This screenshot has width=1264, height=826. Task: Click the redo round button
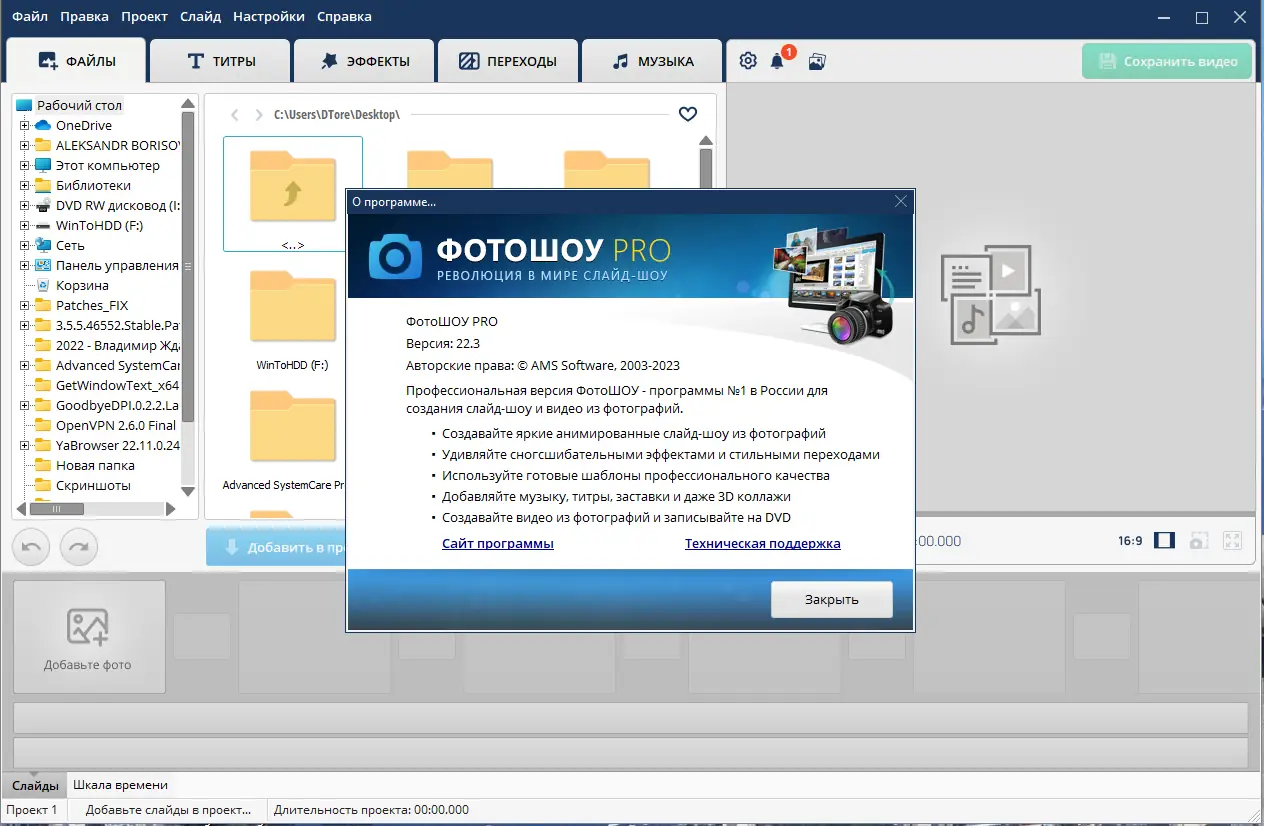[x=79, y=547]
